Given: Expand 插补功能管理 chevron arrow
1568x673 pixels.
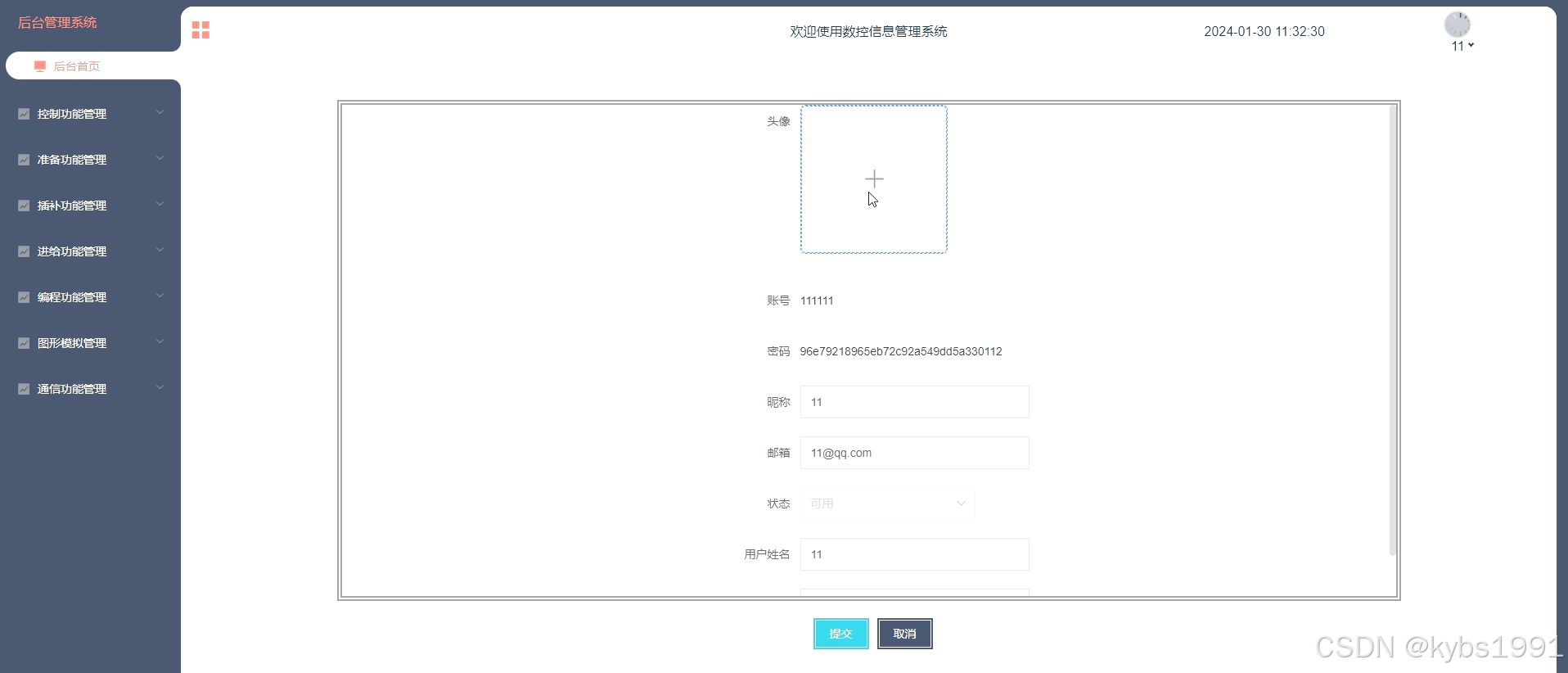Looking at the screenshot, I should [x=160, y=205].
